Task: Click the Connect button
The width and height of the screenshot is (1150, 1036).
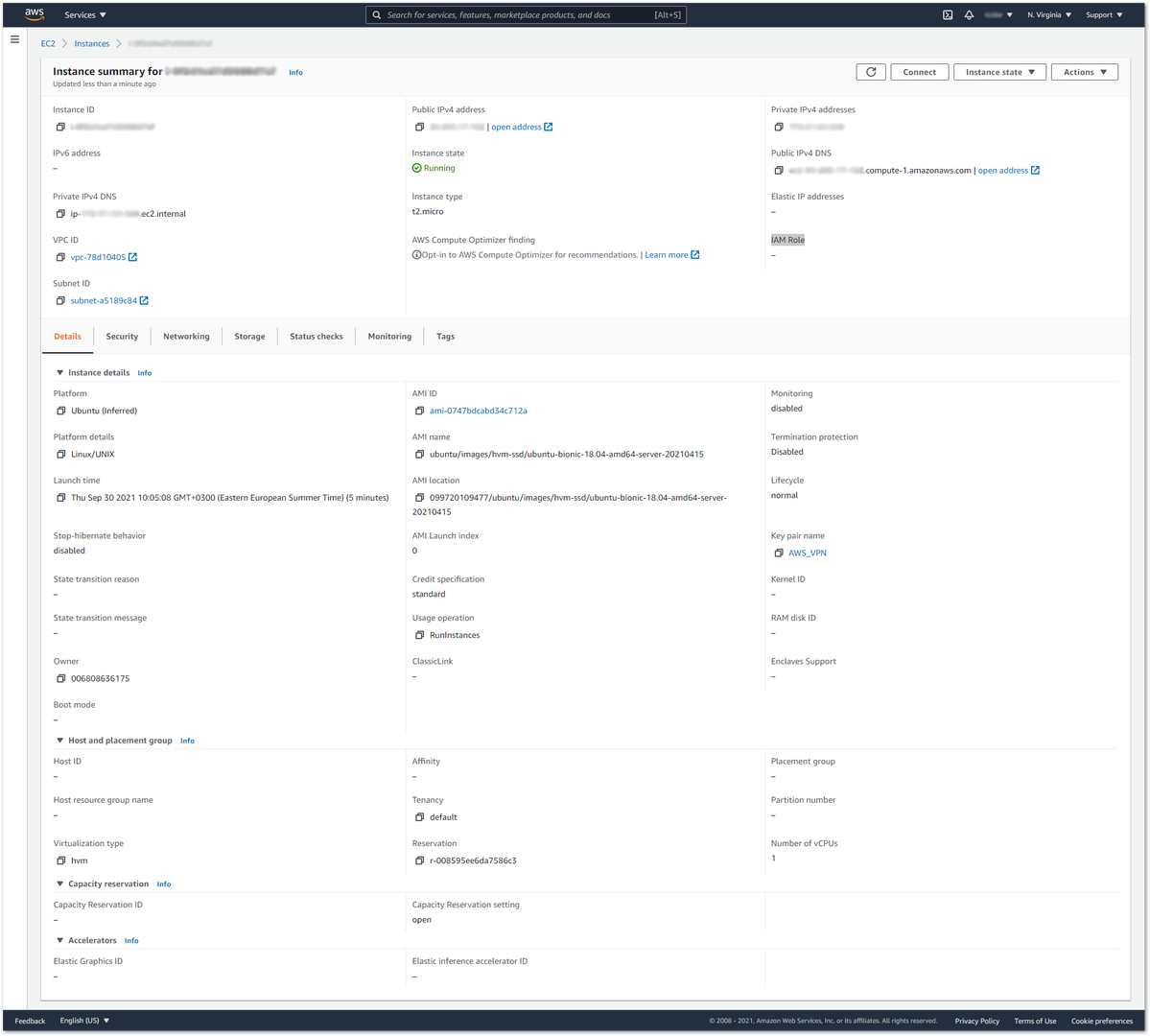Action: coord(919,72)
